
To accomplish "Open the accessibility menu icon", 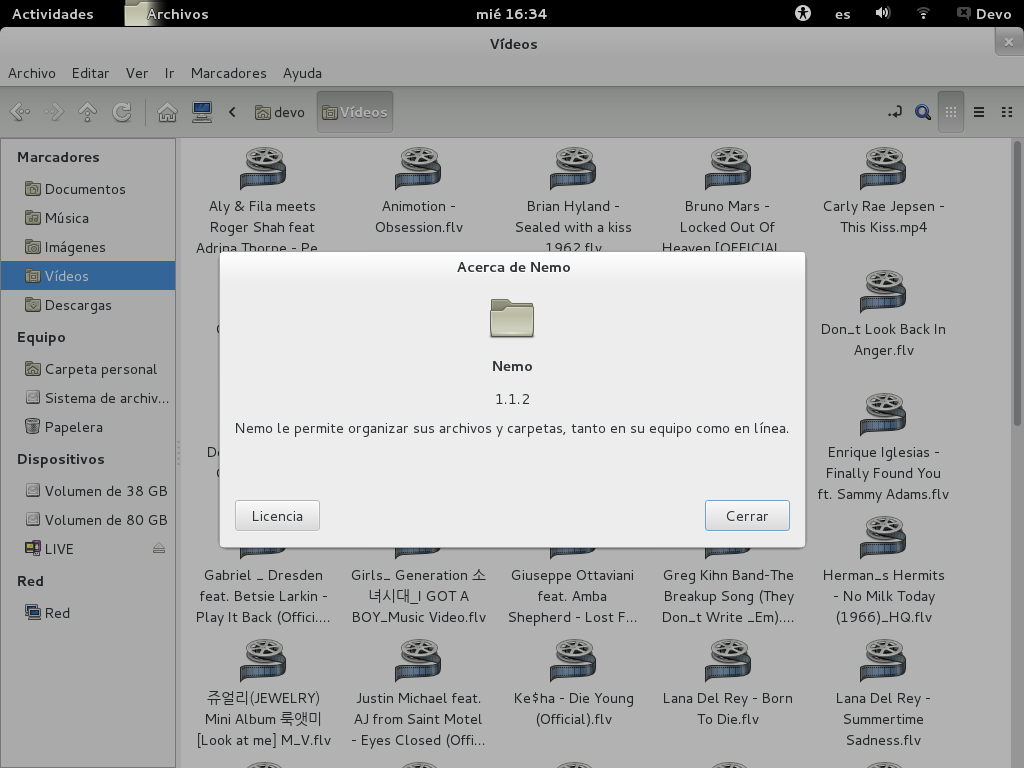I will [x=803, y=13].
